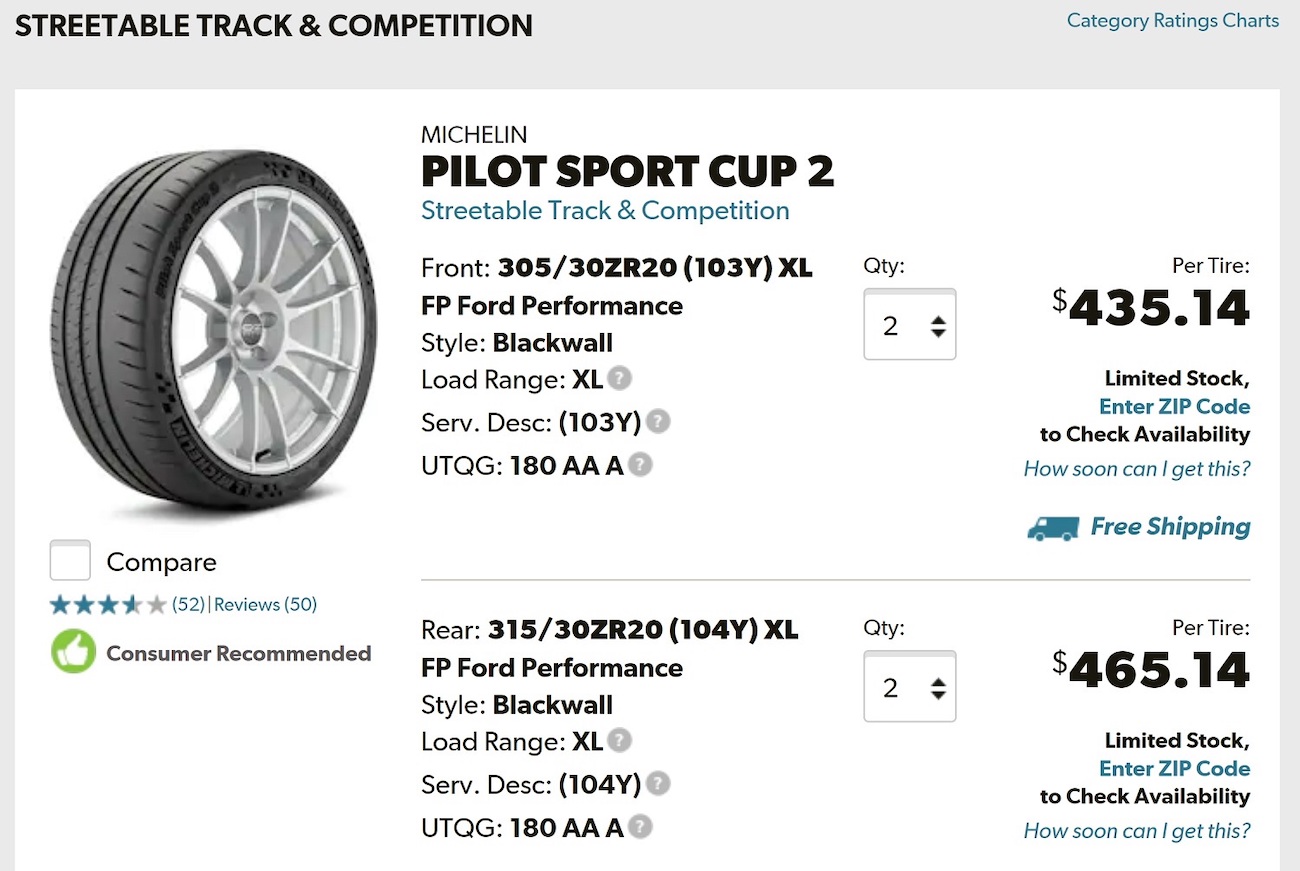The image size is (1300, 871).
Task: Click the Streetable Track & Competition category link
Action: pos(605,211)
